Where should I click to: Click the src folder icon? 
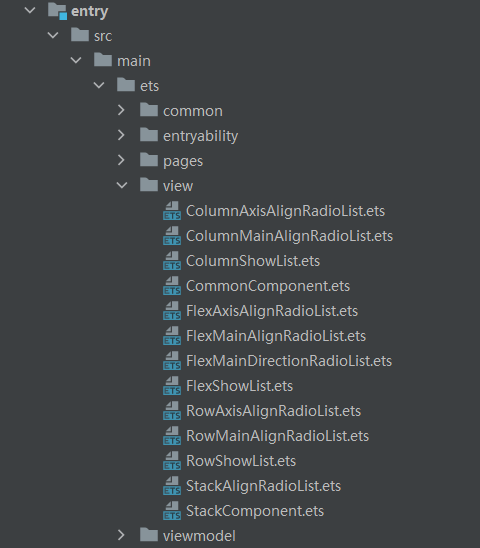[x=80, y=35]
